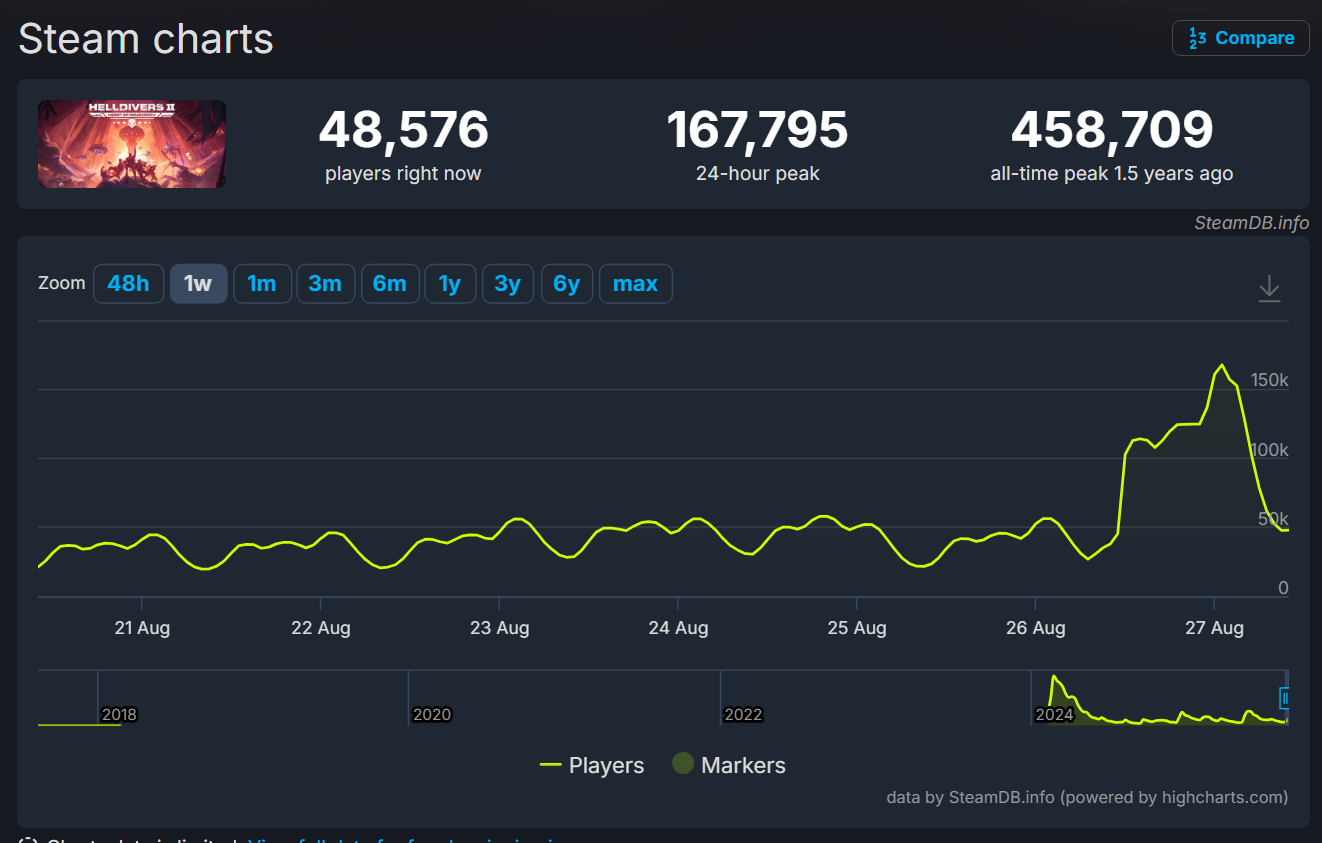Click the data by SteamDB.info highcharts credit
This screenshot has height=843, width=1322.
click(1087, 797)
